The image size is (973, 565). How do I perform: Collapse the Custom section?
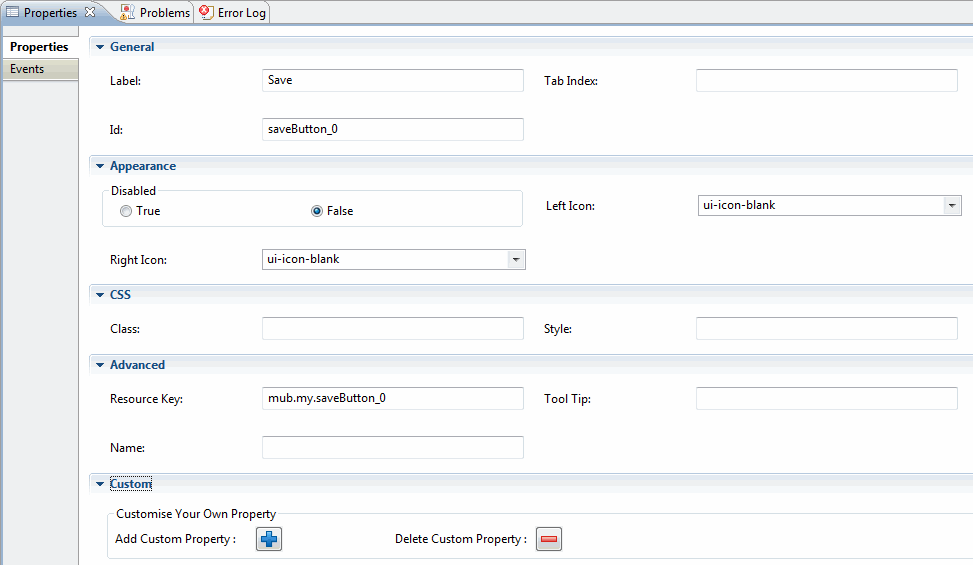[x=100, y=484]
